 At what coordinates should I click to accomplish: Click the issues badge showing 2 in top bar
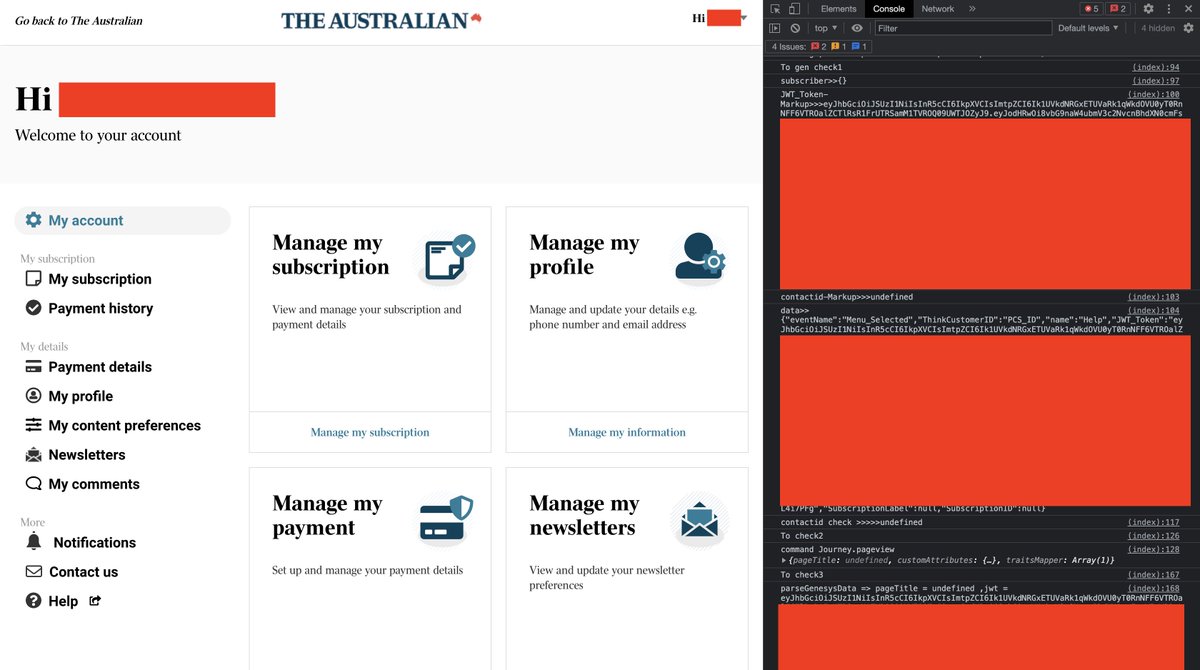(1118, 9)
